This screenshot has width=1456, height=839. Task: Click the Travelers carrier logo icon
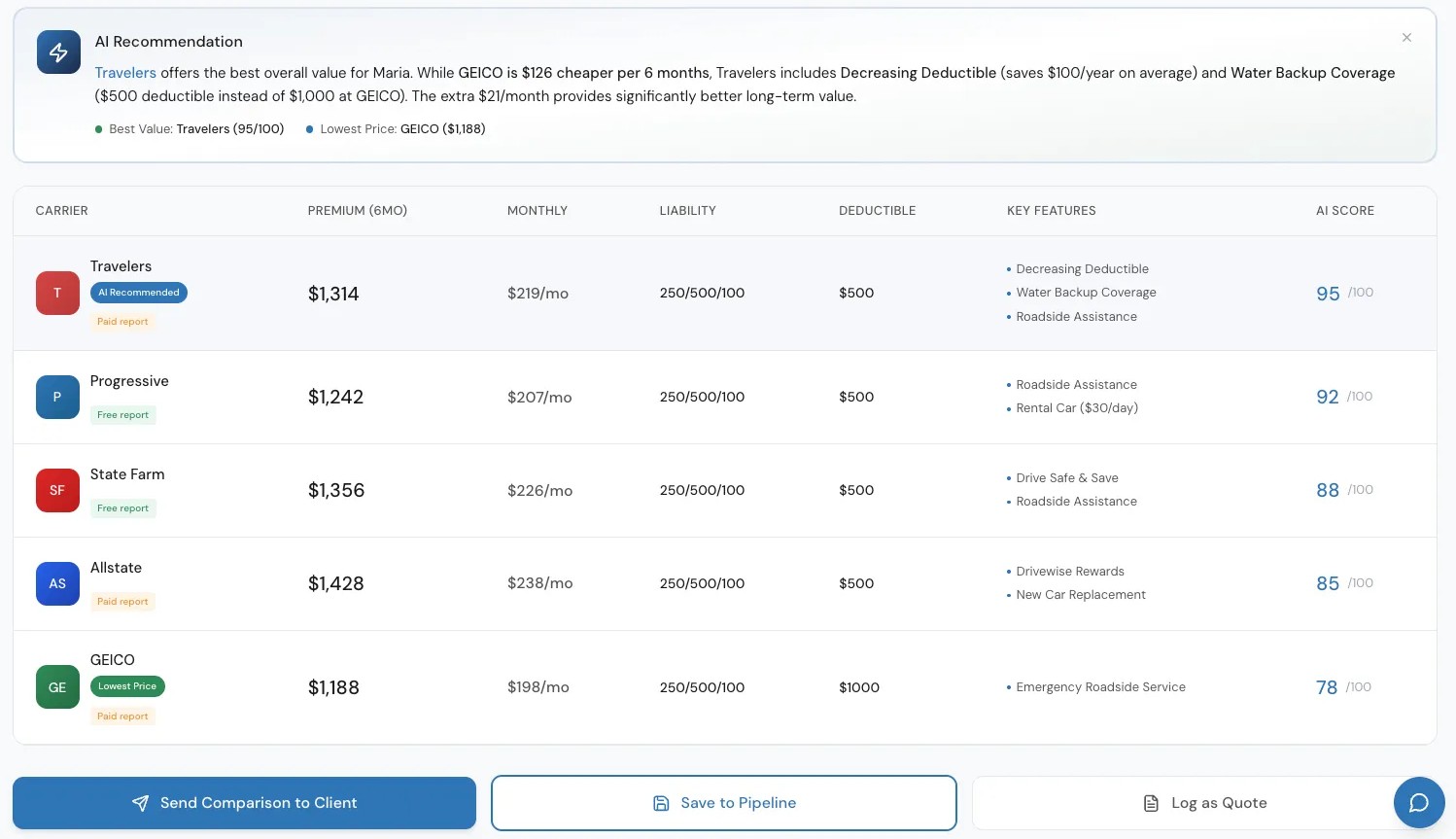click(57, 293)
